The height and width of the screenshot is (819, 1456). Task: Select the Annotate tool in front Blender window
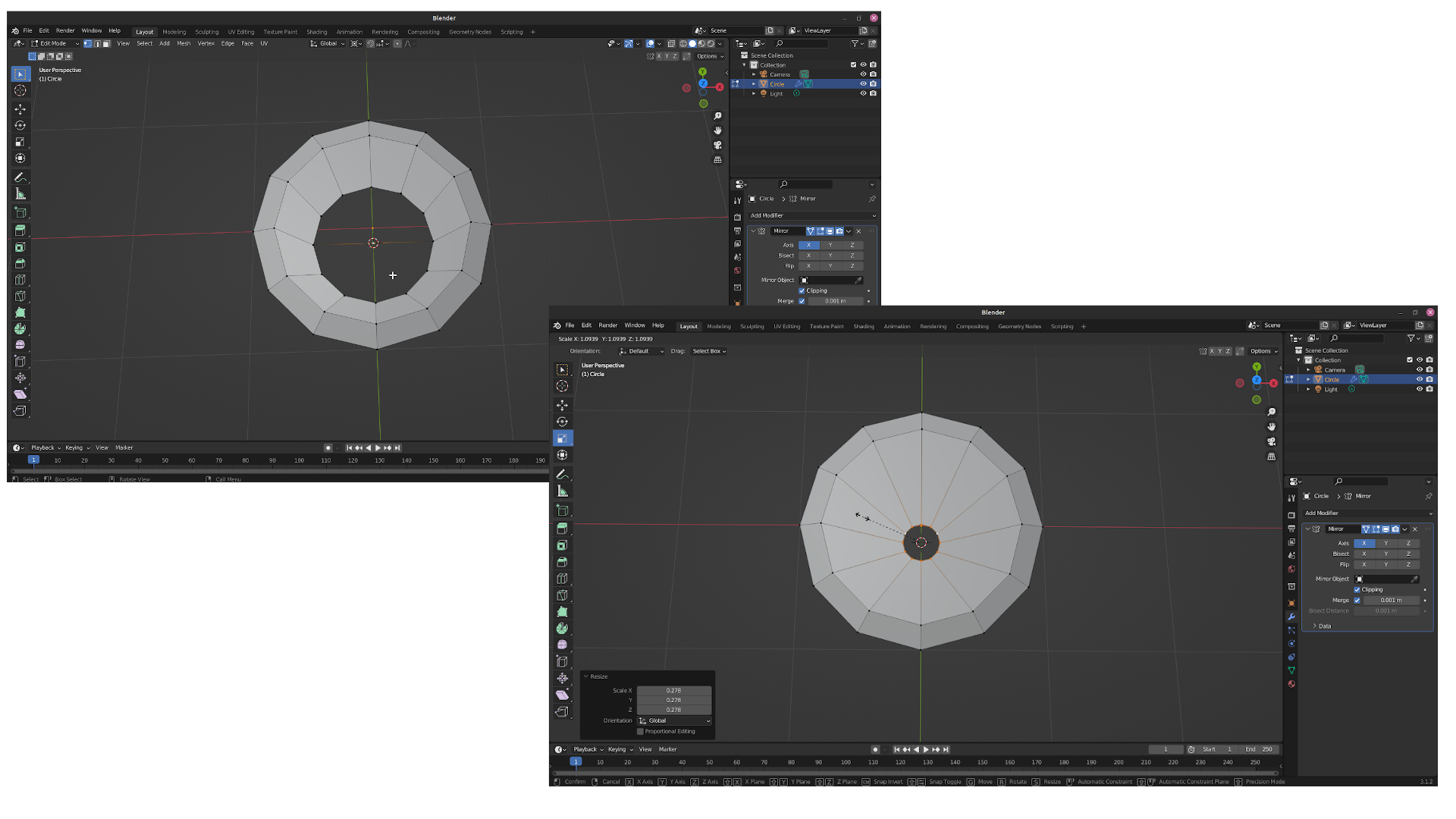pyautogui.click(x=562, y=475)
